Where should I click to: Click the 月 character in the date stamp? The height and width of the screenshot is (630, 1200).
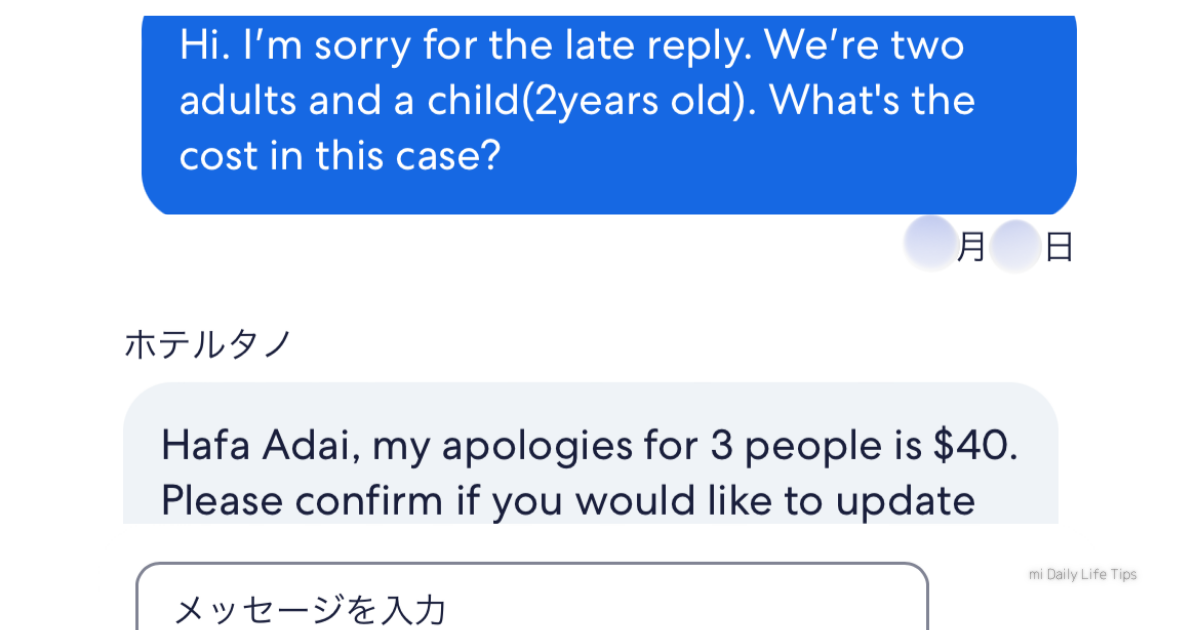(x=971, y=247)
